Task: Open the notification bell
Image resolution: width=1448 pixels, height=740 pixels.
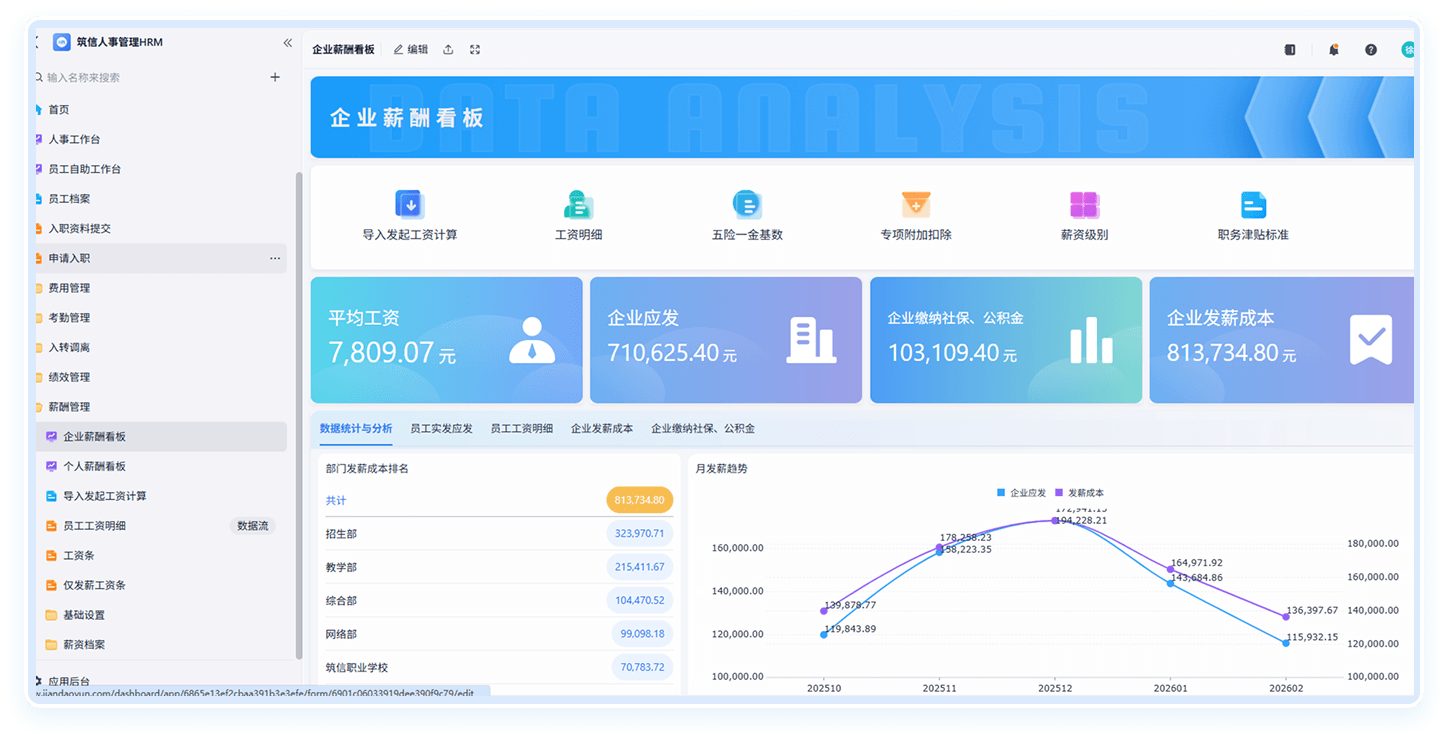Action: coord(1333,49)
